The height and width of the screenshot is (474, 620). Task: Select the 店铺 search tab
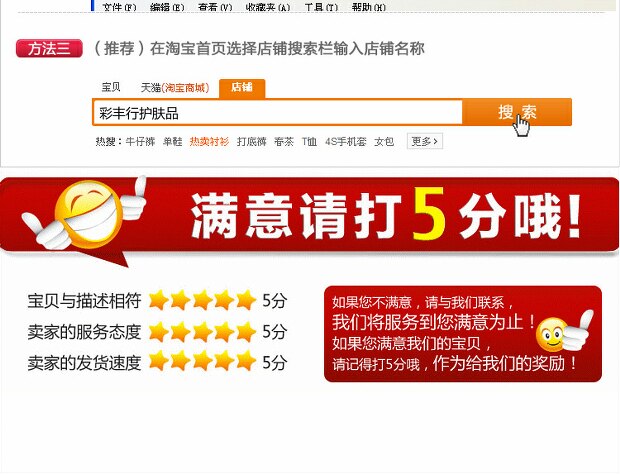click(x=242, y=87)
